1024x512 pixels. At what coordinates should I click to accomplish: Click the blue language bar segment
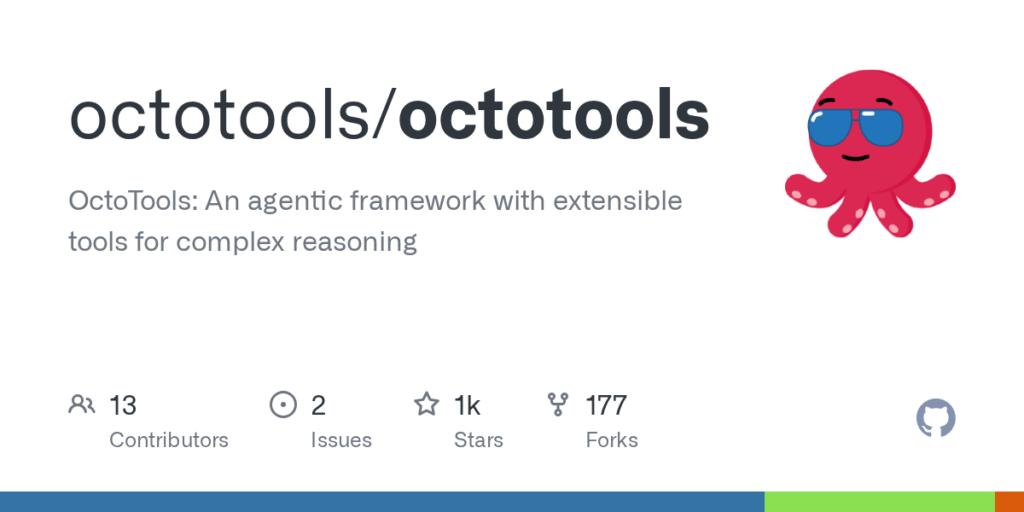coord(382,502)
